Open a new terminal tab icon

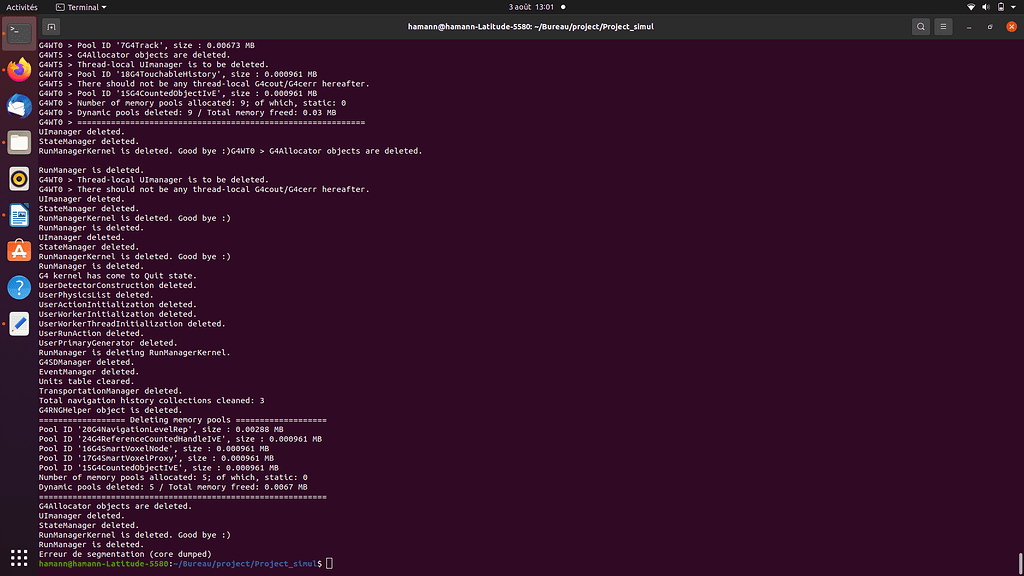tap(50, 26)
